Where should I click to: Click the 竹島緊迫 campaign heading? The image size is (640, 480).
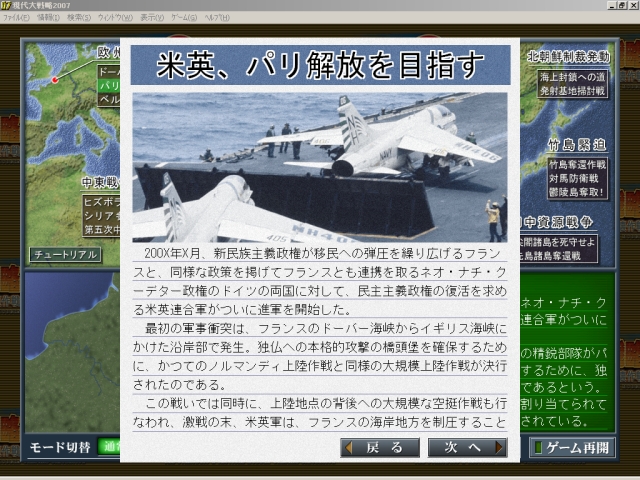577,145
